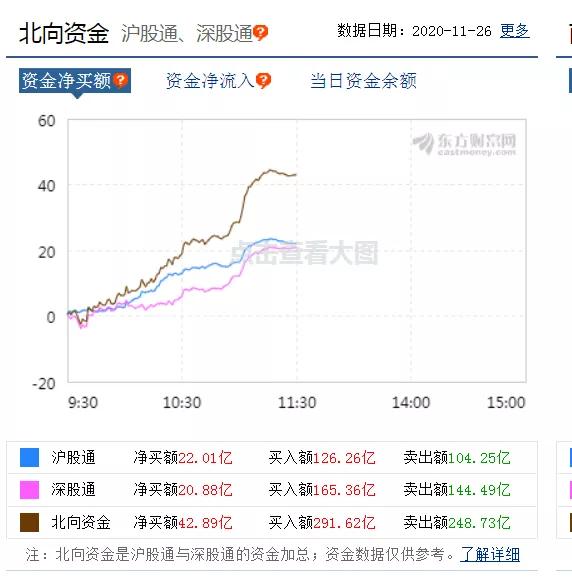Click the blue 沪股通 legend swatch
Image resolution: width=572 pixels, height=579 pixels.
tap(29, 458)
